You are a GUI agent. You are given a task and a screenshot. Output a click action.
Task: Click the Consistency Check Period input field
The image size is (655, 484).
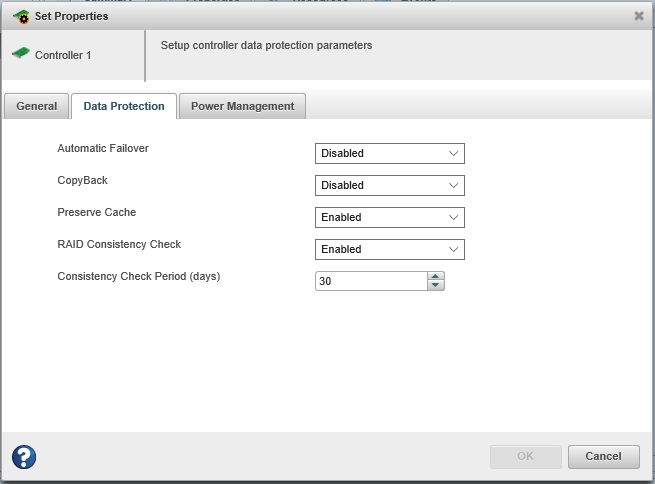tap(370, 282)
